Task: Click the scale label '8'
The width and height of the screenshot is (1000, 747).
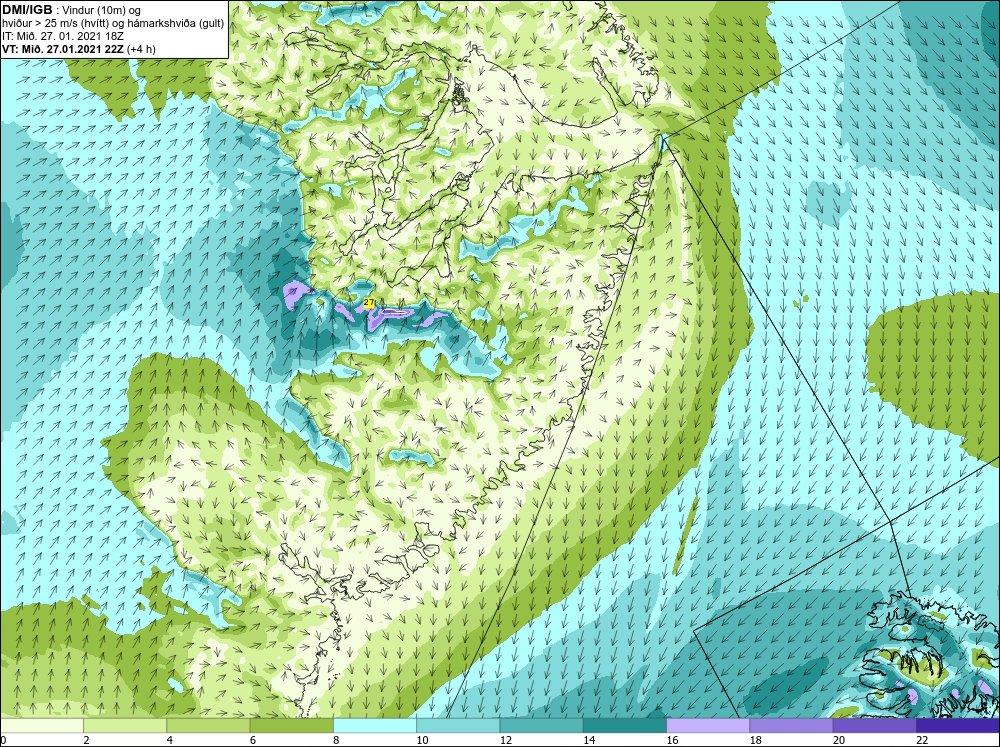Action: click(336, 740)
